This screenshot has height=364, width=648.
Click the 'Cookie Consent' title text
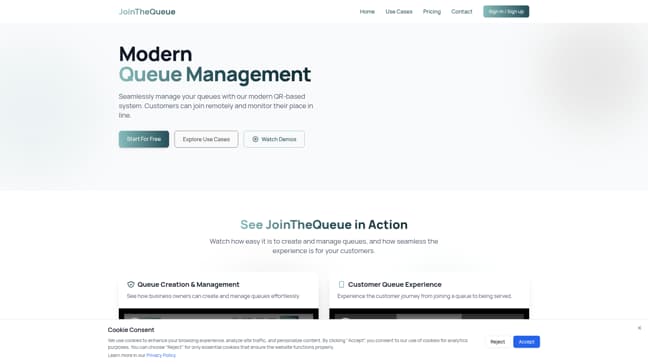[131, 330]
